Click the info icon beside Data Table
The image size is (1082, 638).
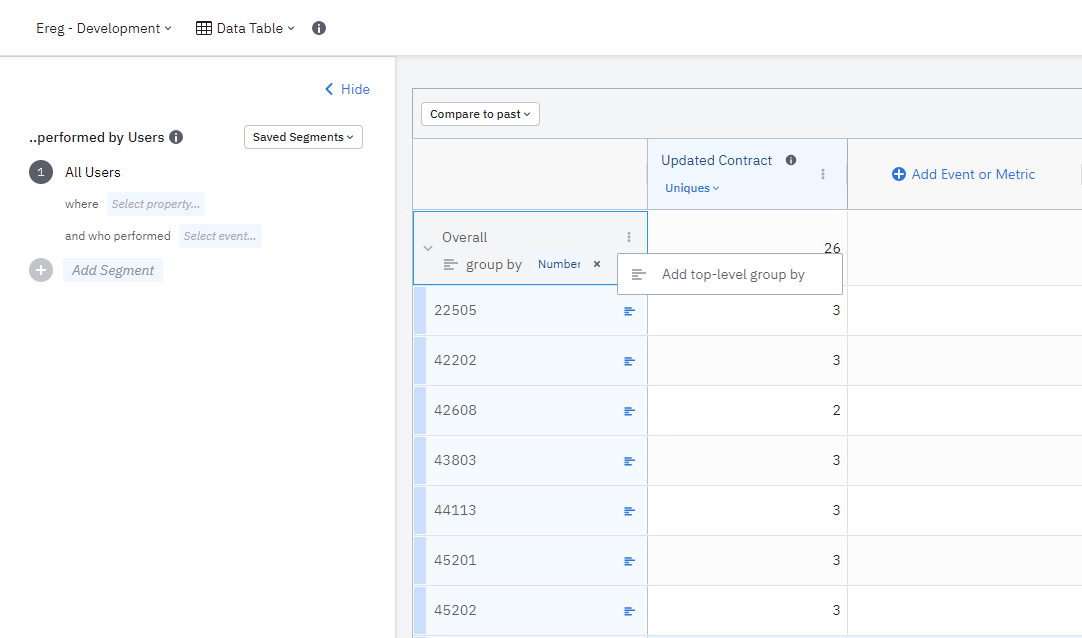319,28
